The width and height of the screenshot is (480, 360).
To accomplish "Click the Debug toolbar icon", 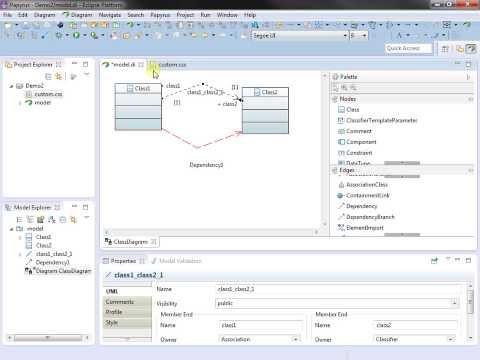I will point(59,35).
